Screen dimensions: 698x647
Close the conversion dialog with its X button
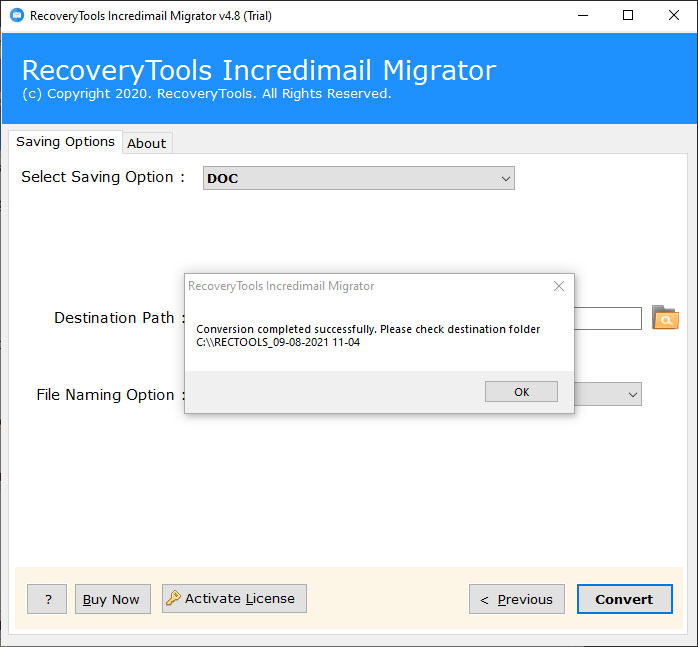click(559, 286)
